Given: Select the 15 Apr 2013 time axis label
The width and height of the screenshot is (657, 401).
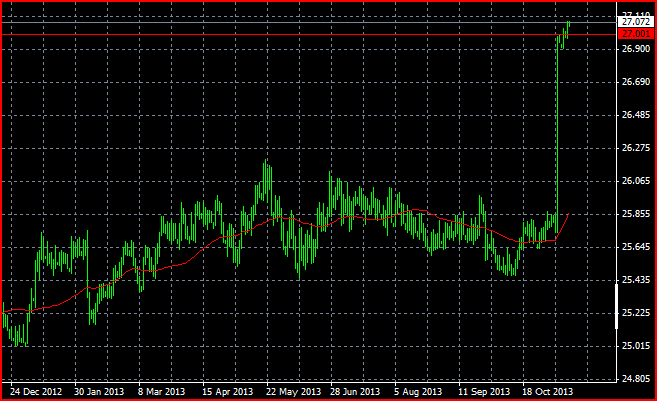Looking at the screenshot, I should coord(228,392).
